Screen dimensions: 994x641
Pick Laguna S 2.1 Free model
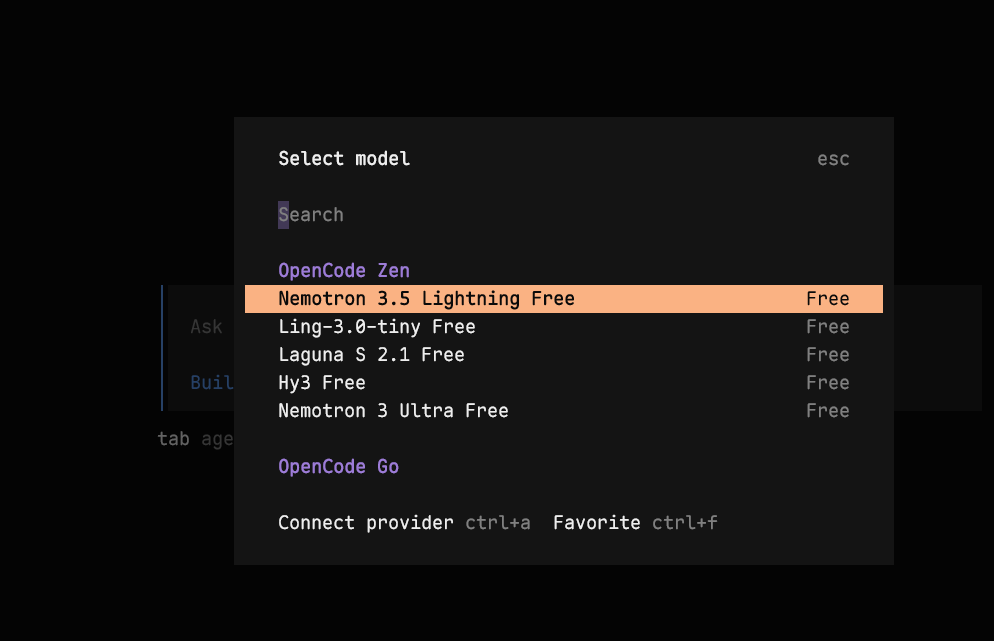click(564, 354)
